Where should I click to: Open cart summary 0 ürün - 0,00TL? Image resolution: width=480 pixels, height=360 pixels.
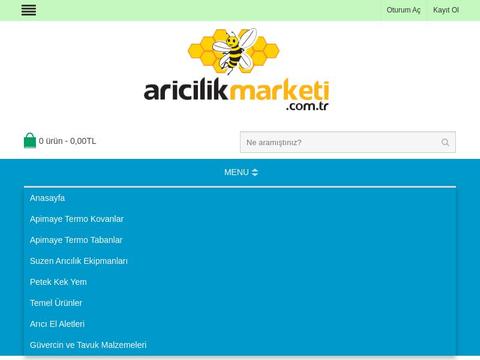tap(67, 141)
